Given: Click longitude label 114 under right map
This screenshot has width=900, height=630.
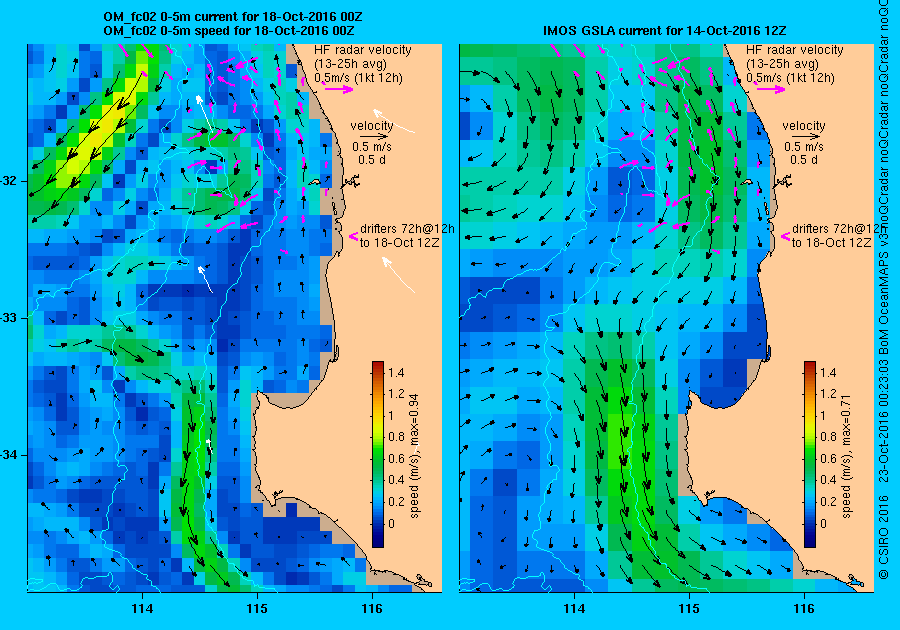Looking at the screenshot, I should 574,609.
